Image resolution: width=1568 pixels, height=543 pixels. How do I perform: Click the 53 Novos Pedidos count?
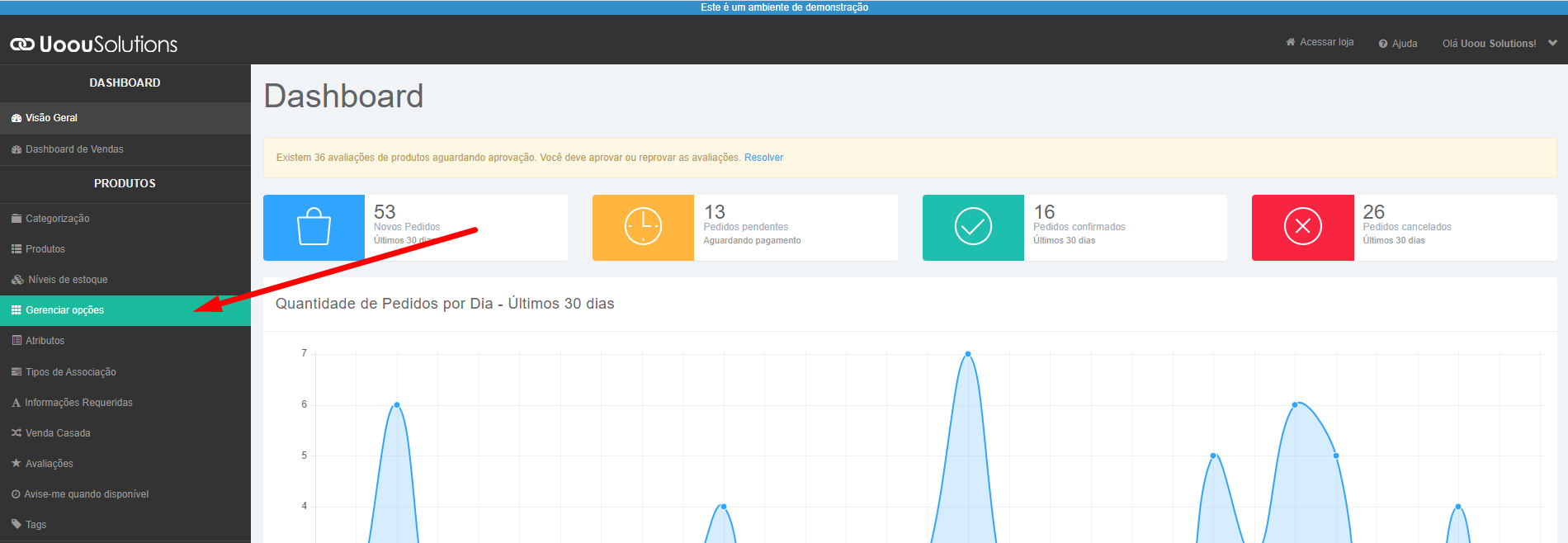pos(385,212)
